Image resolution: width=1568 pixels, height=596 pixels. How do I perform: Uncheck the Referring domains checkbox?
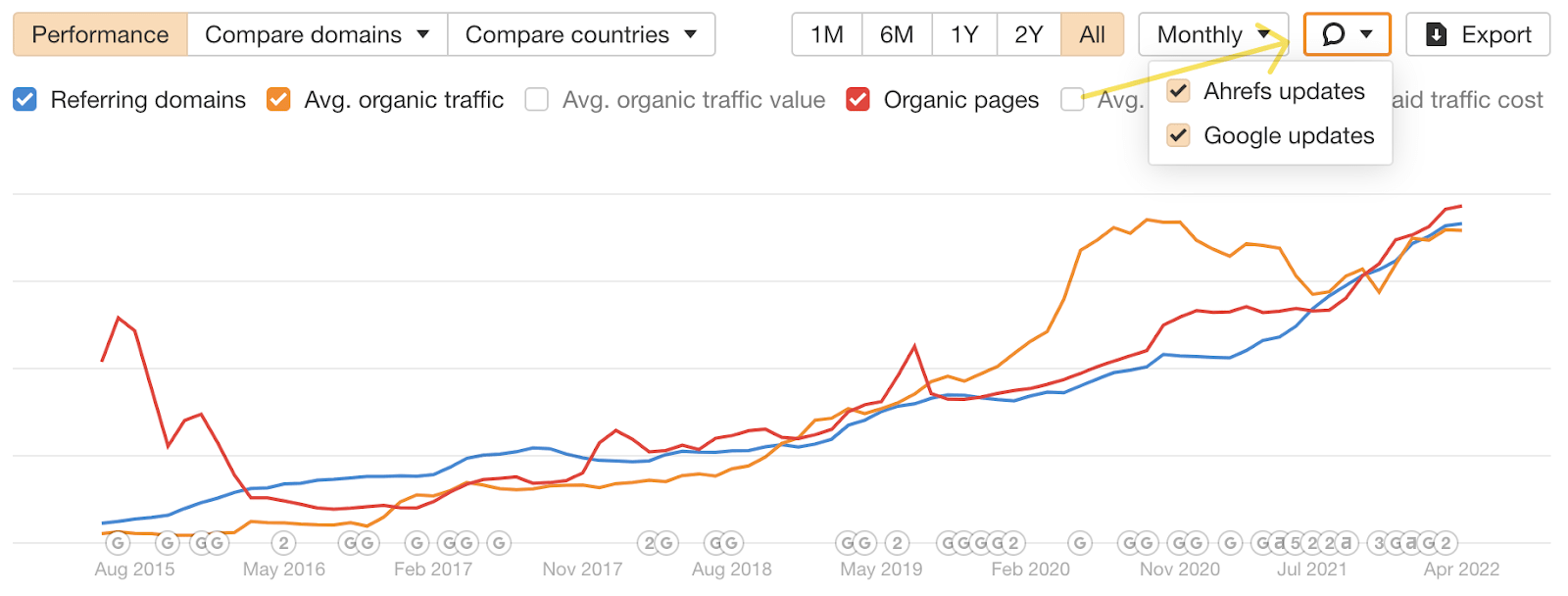coord(25,100)
